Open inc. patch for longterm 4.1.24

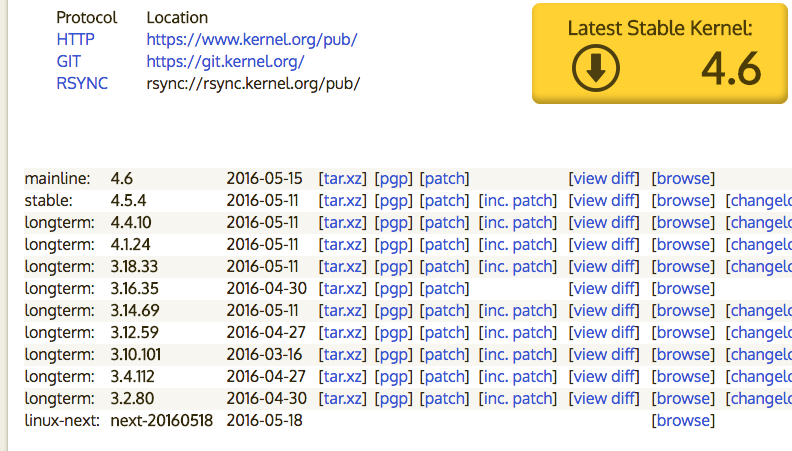(x=518, y=244)
